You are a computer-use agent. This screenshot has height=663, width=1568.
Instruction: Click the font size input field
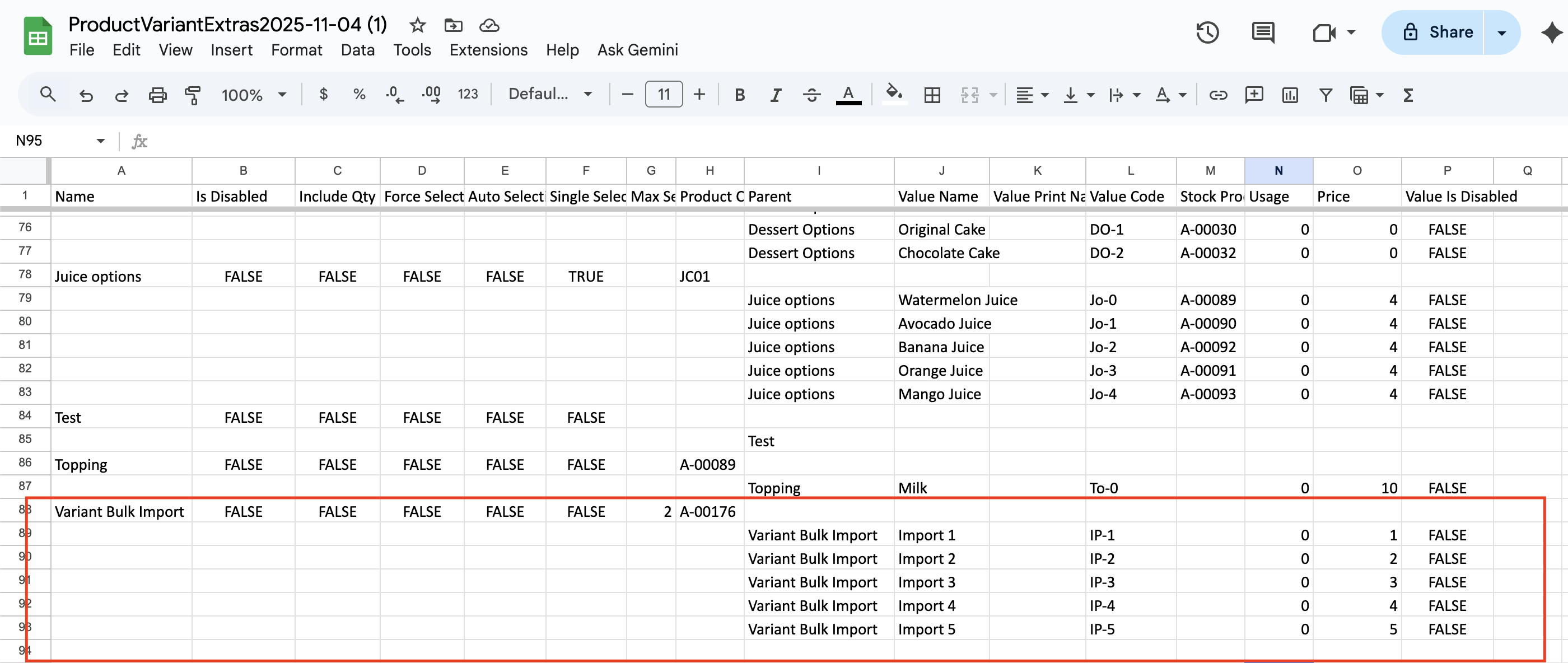(664, 95)
